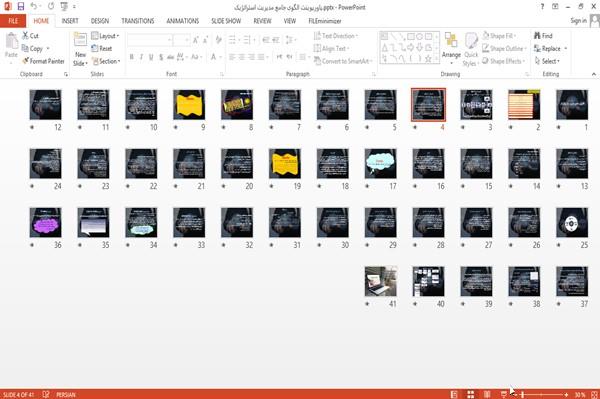The image size is (600, 399).
Task: Switch to ANIMATIONS ribbon tab
Action: point(183,21)
